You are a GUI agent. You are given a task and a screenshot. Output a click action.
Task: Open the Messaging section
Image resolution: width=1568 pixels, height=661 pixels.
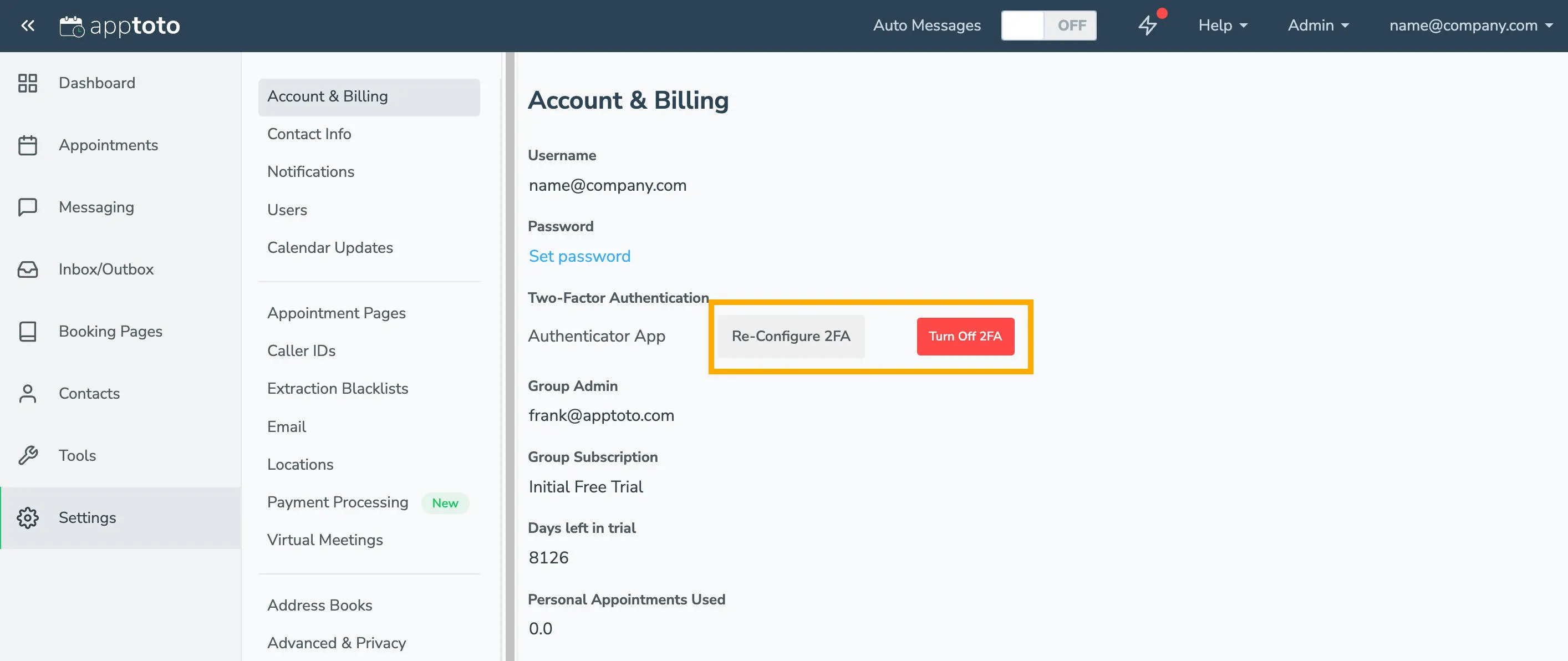pos(96,207)
